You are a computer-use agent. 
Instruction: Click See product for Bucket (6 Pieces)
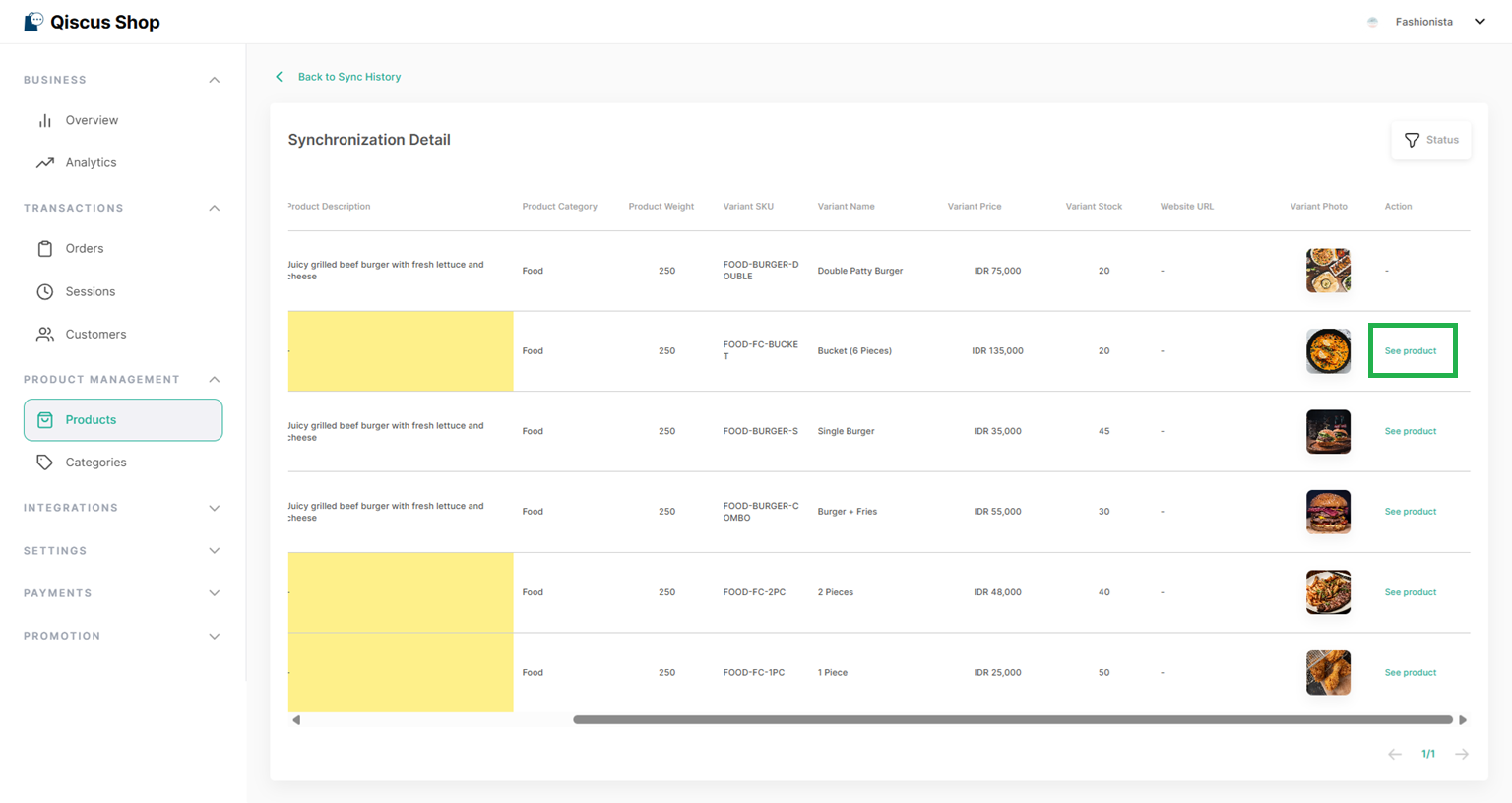click(1411, 351)
